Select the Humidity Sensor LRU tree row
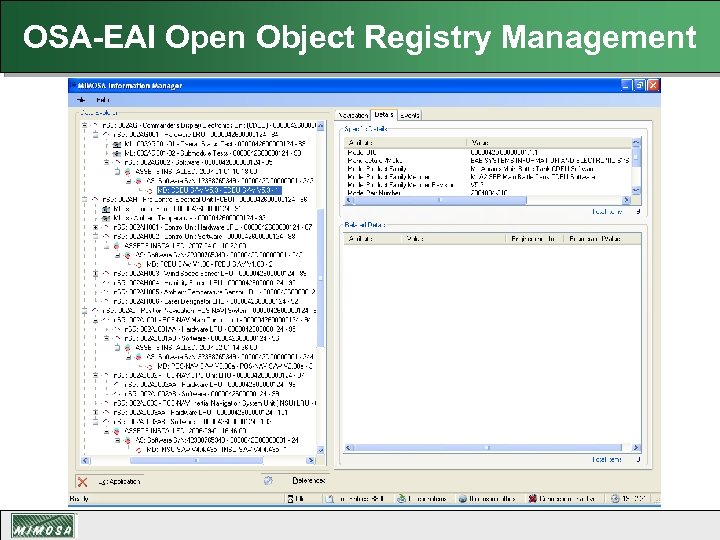The image size is (720, 540). click(204, 283)
